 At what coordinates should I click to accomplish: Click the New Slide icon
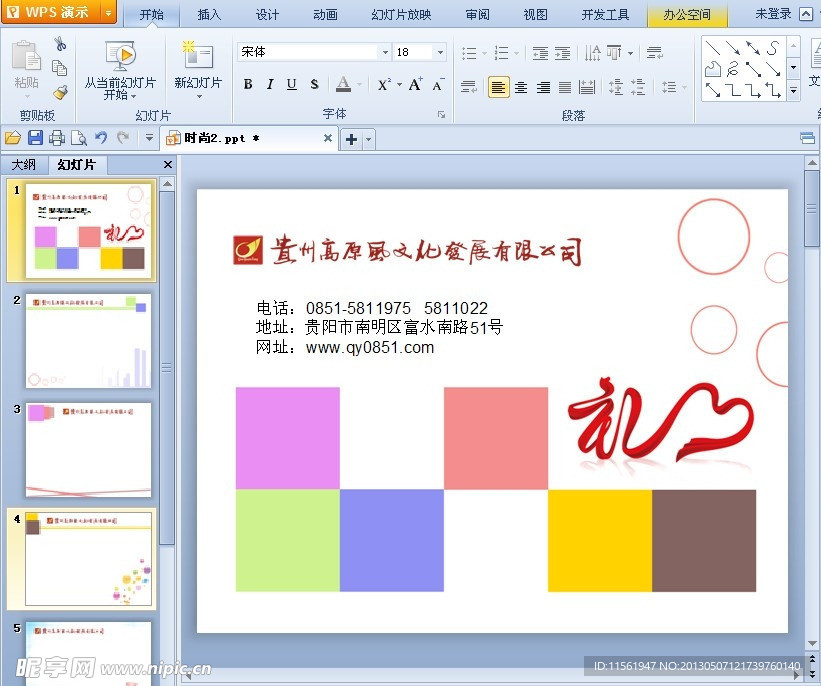coord(197,54)
